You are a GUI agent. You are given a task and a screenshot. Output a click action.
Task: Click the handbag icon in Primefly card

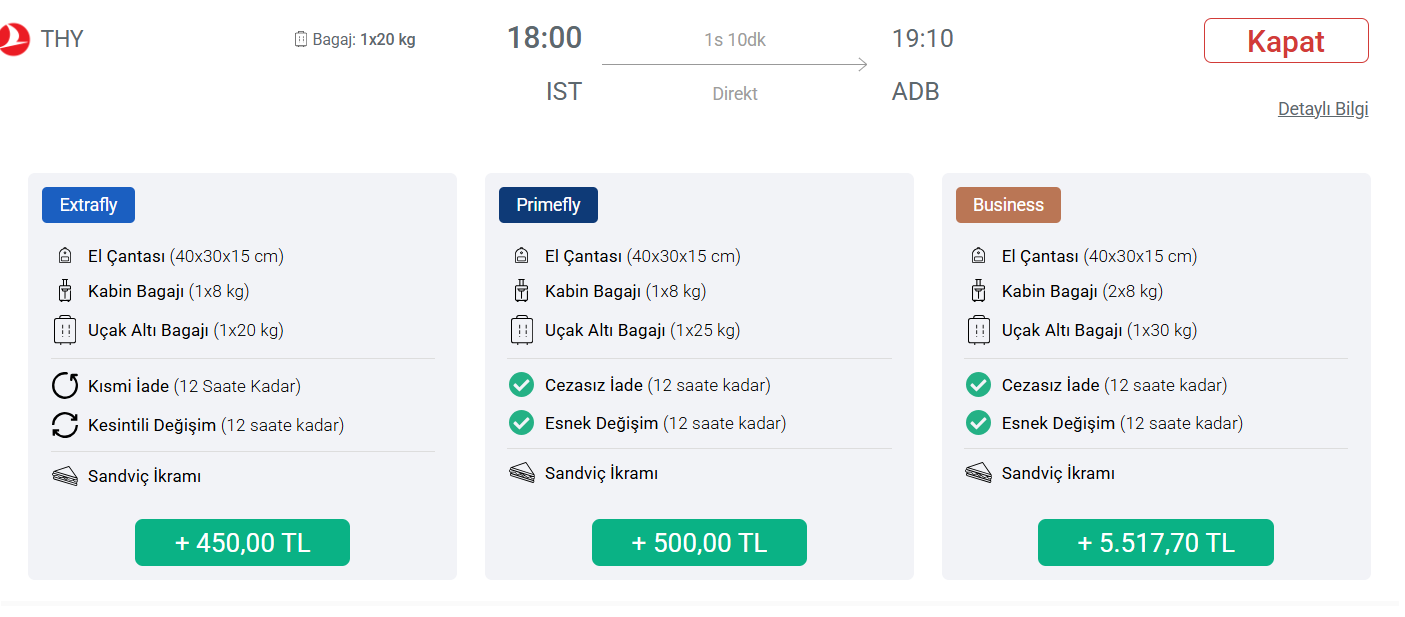point(521,256)
